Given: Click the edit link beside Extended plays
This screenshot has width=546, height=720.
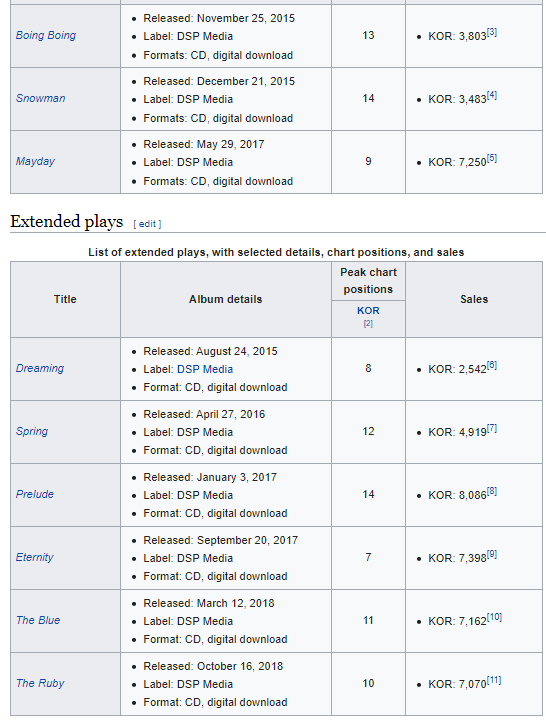Looking at the screenshot, I should pyautogui.click(x=147, y=224).
